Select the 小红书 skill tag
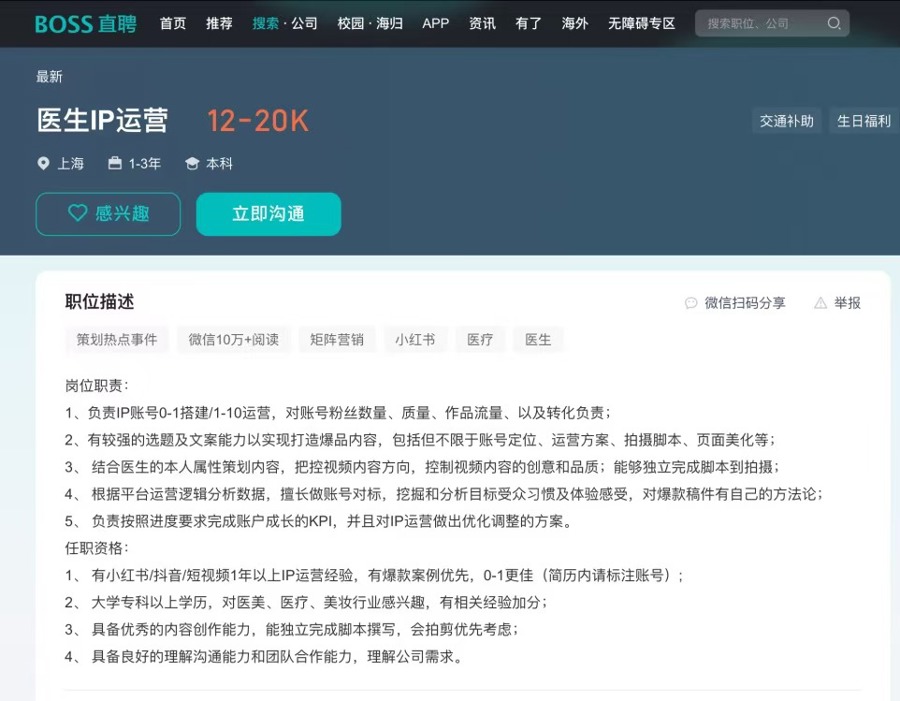Image resolution: width=900 pixels, height=701 pixels. [x=414, y=339]
